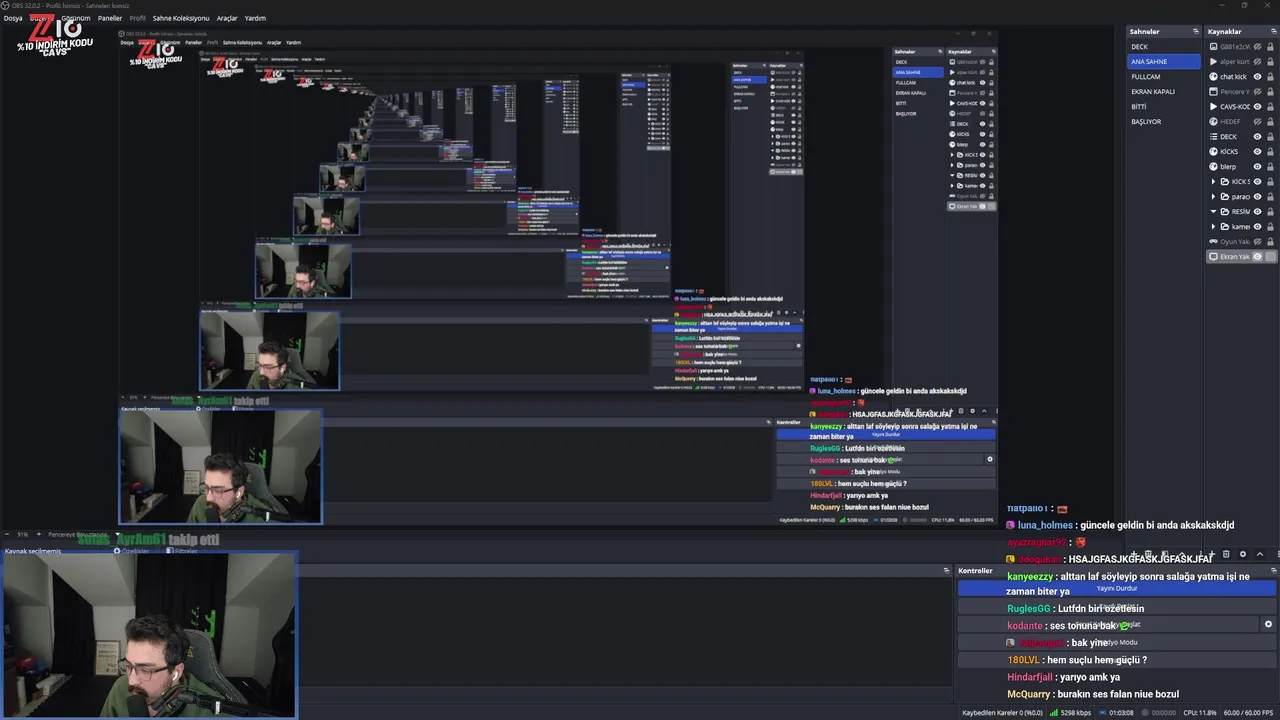Viewport: 1280px width, 720px height.
Task: Click the Kaybedilen Kareler status entry
Action: coord(1002,713)
